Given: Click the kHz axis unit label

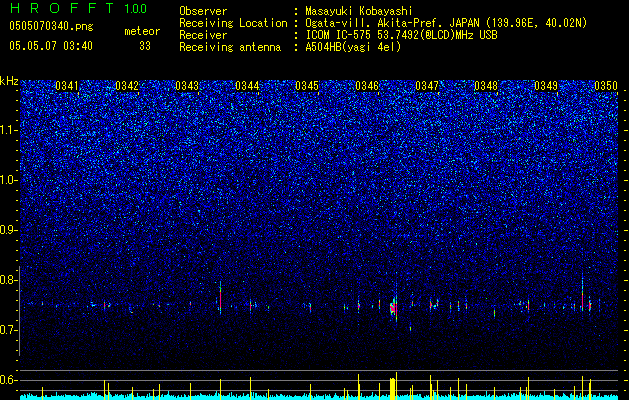Looking at the screenshot, I should click(x=9, y=81).
